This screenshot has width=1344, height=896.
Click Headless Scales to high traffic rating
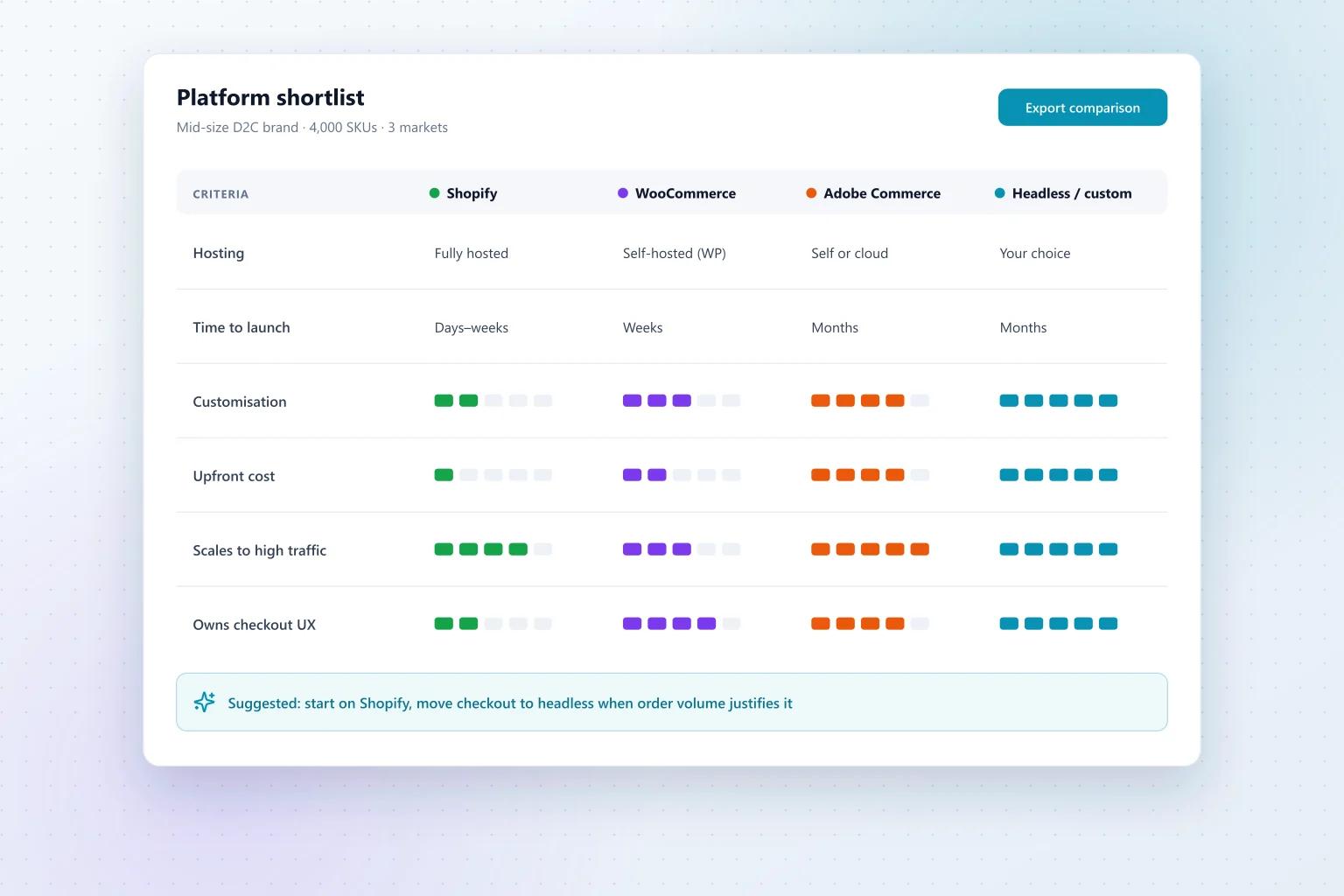tap(1059, 549)
